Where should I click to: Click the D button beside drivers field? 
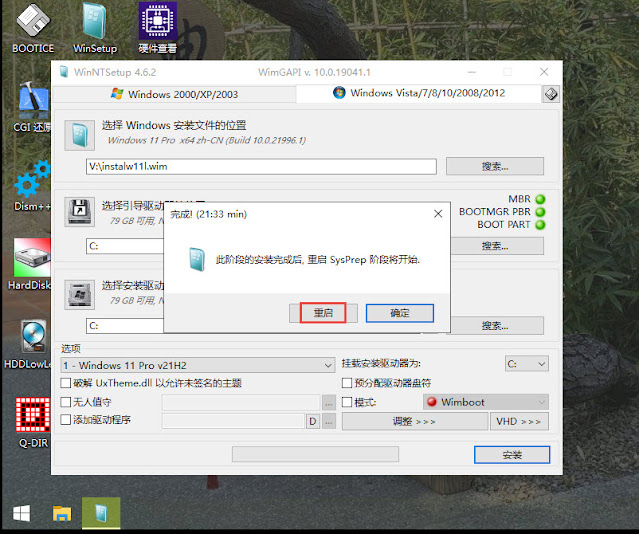(x=313, y=421)
